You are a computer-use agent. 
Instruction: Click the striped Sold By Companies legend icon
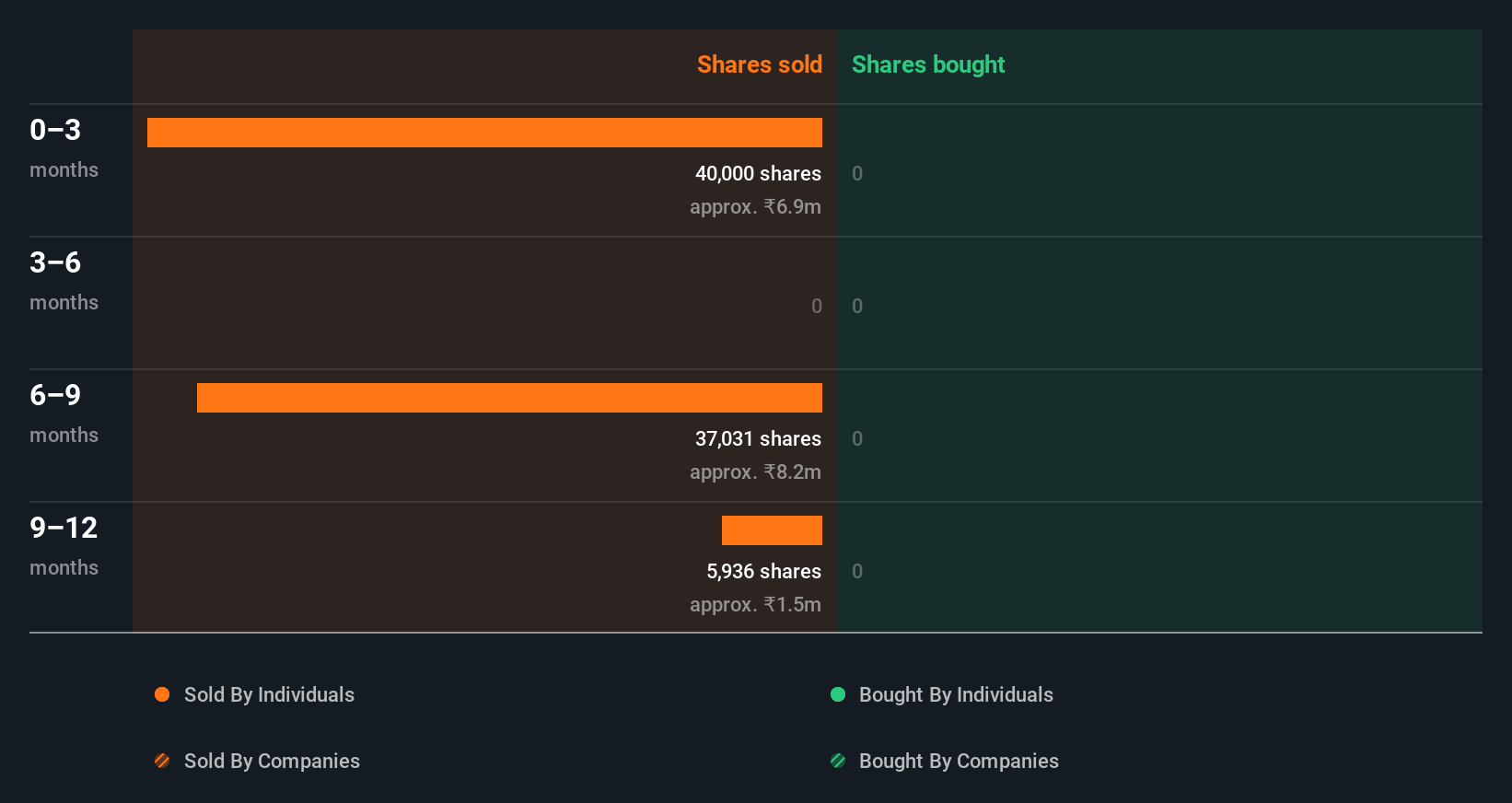tap(162, 761)
